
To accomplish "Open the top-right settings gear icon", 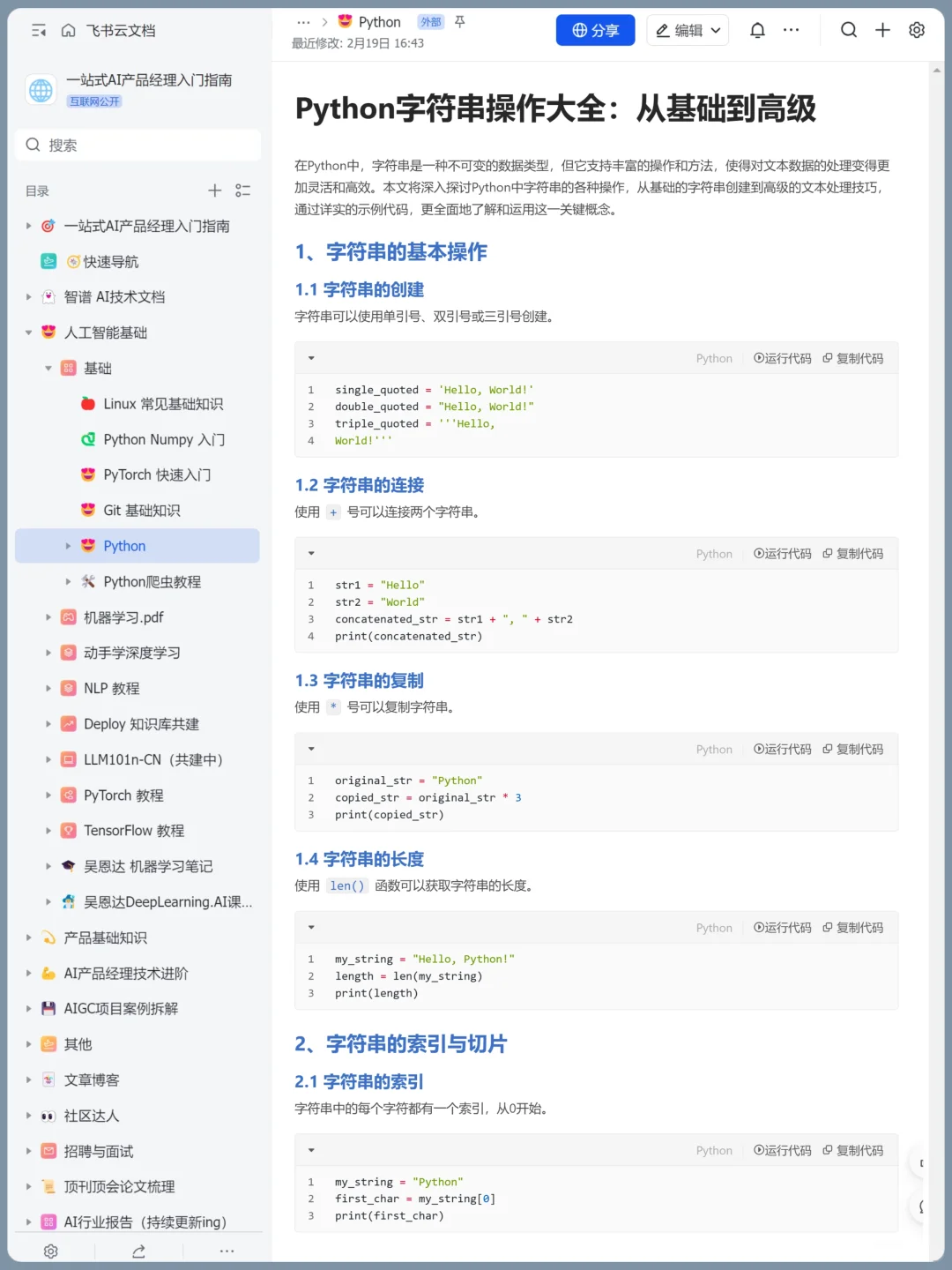I will coord(917,30).
